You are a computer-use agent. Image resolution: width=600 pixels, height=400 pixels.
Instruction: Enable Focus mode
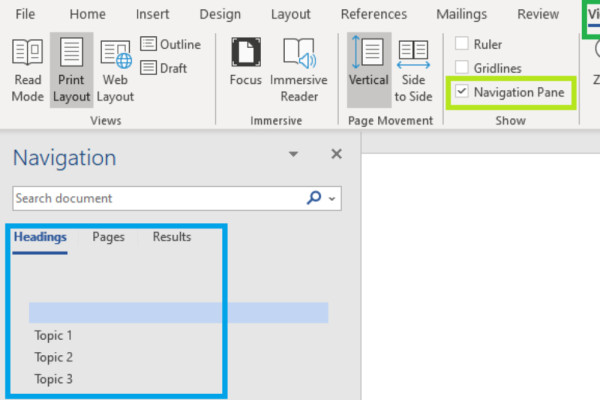246,62
